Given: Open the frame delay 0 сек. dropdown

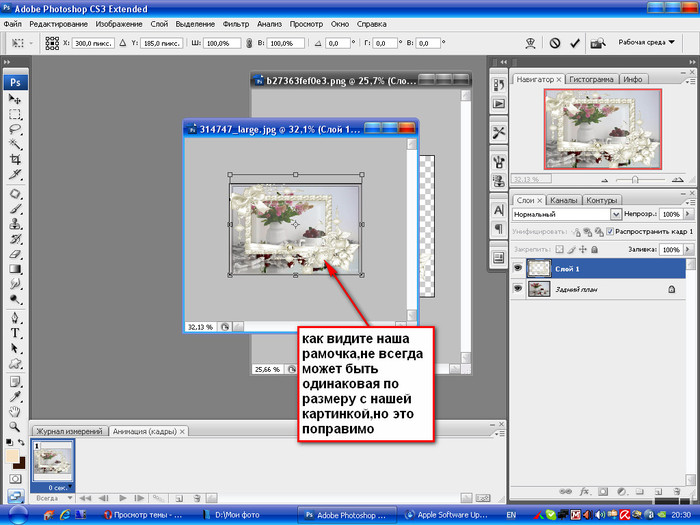Looking at the screenshot, I should pos(58,488).
